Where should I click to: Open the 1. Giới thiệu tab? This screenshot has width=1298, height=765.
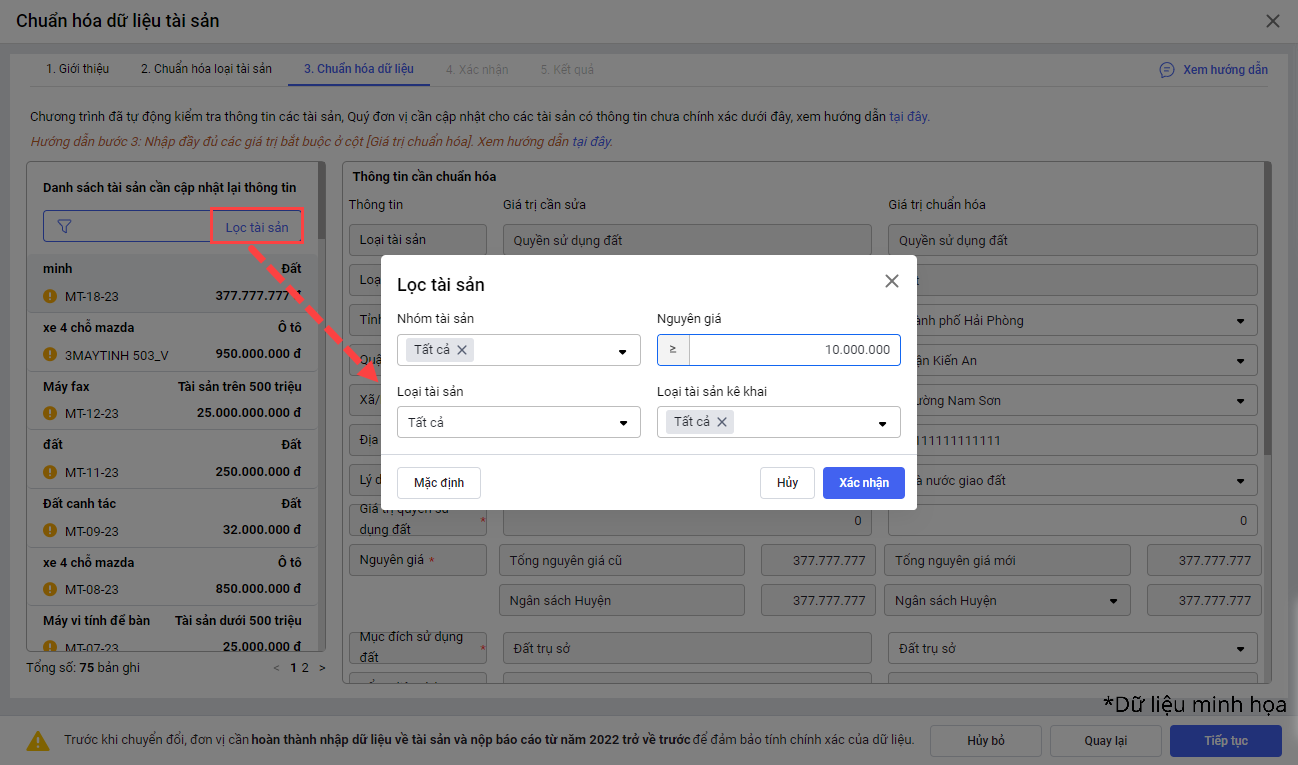tap(77, 69)
